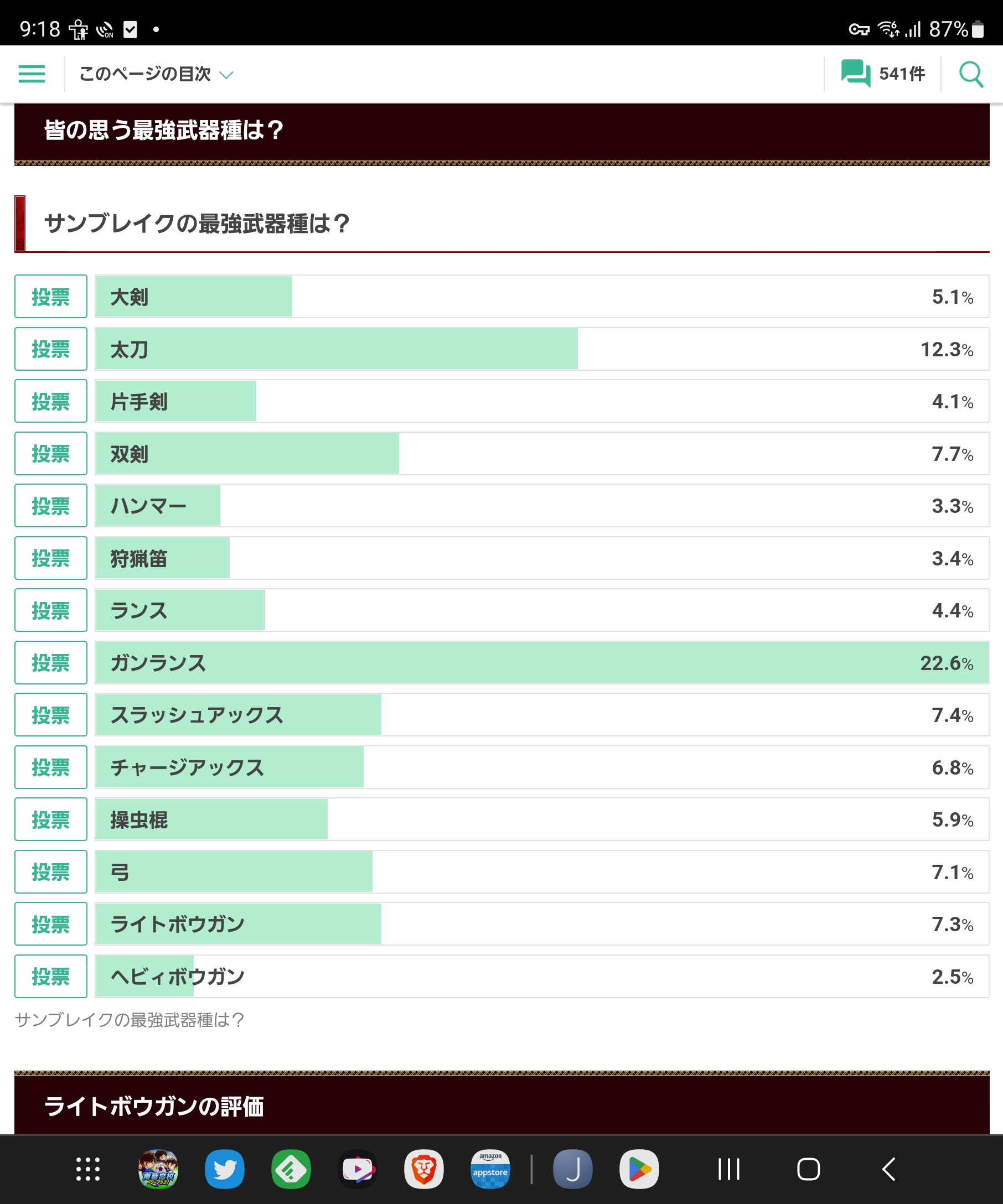Launch Twitter from the dock
Viewport: 1003px width, 1204px height.
224,1169
